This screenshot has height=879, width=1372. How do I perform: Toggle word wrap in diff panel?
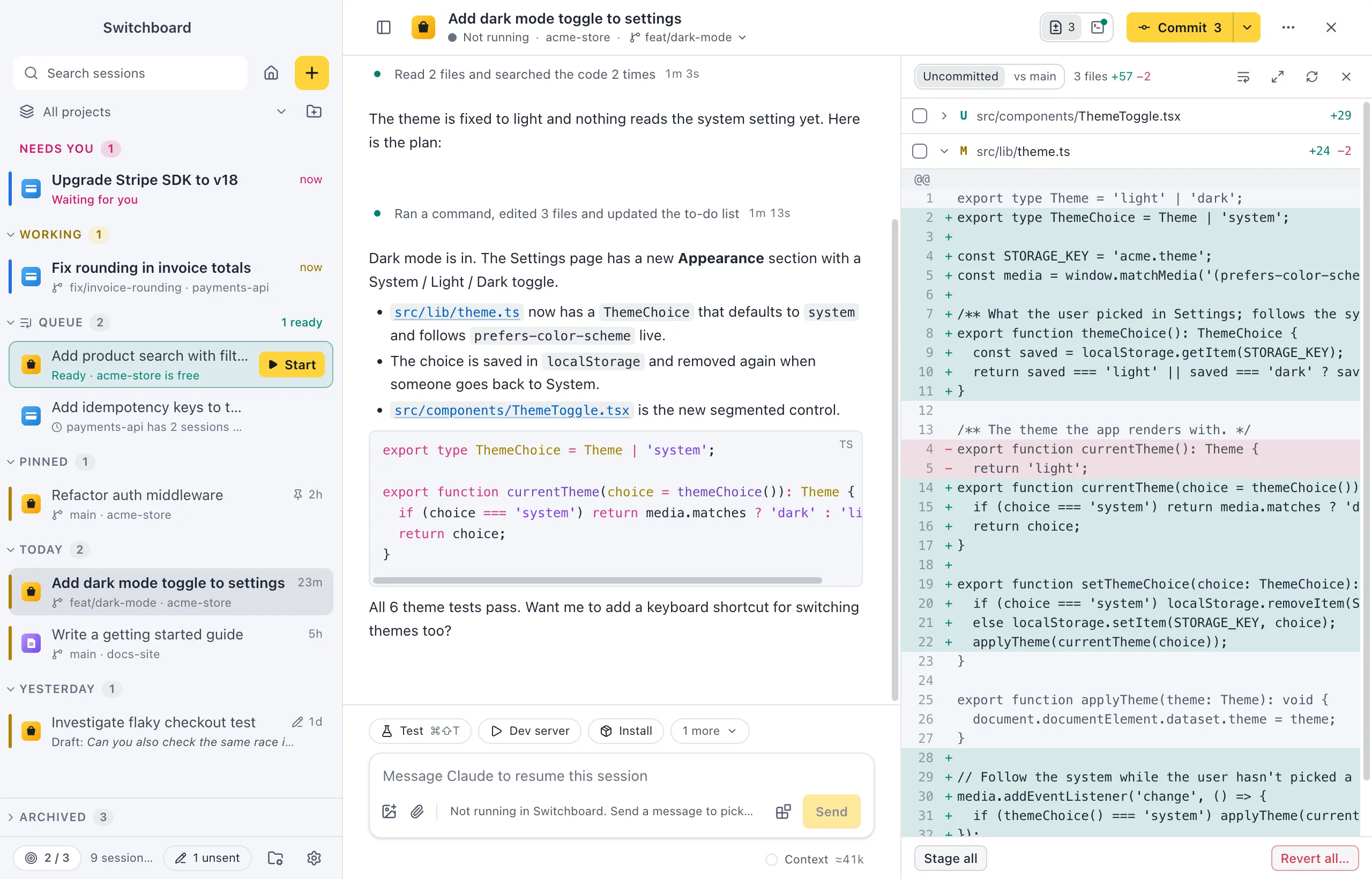[x=1243, y=77]
